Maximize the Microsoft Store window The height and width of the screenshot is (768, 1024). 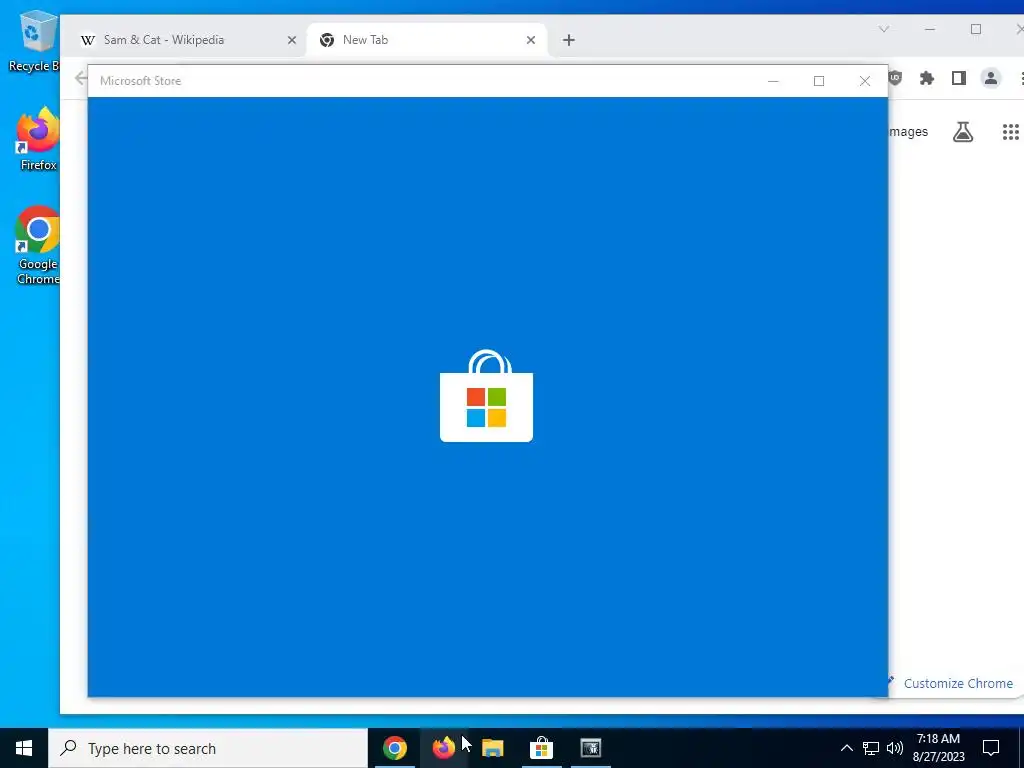coord(819,81)
